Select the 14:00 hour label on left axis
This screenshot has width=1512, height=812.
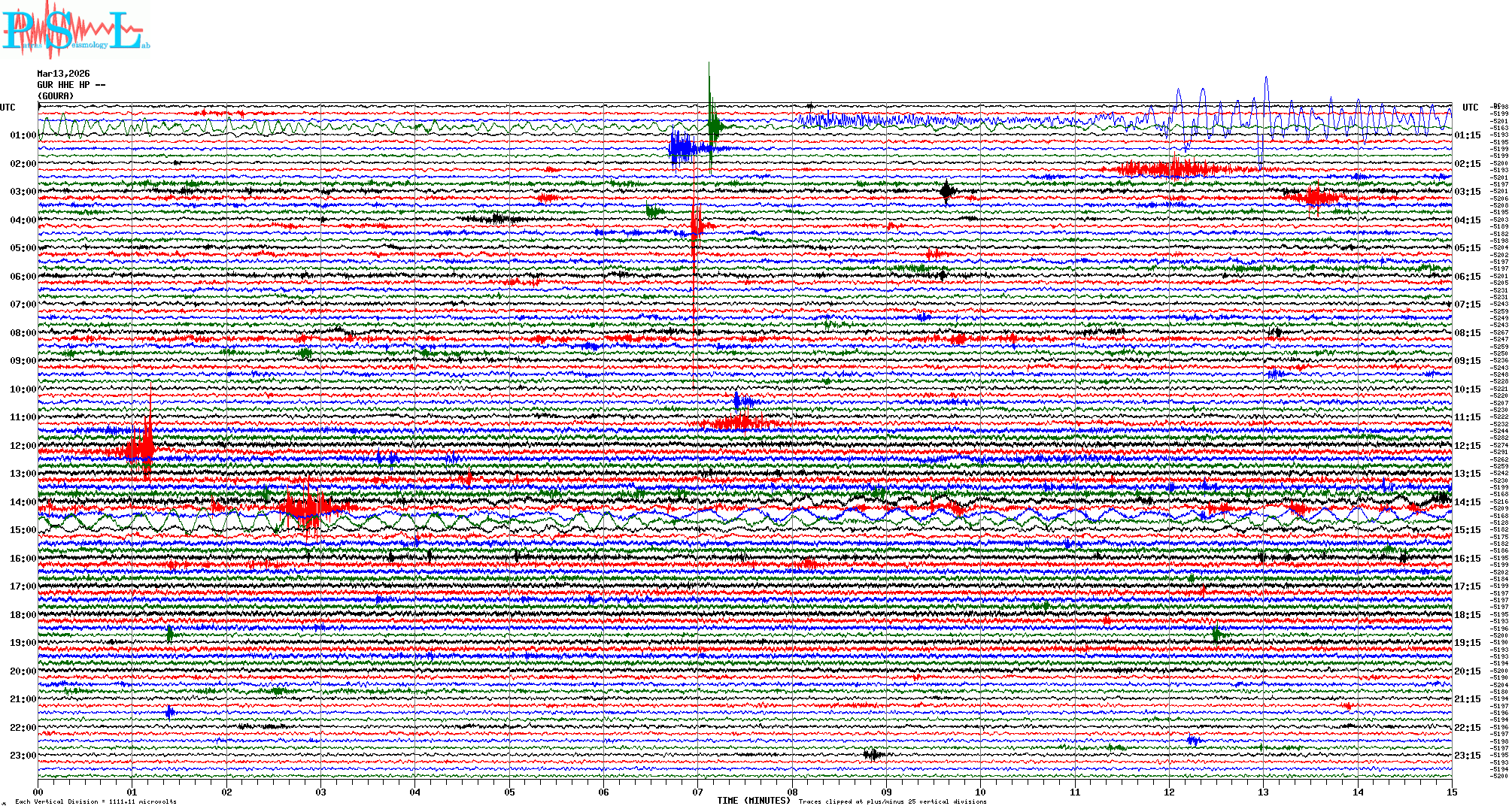23,502
